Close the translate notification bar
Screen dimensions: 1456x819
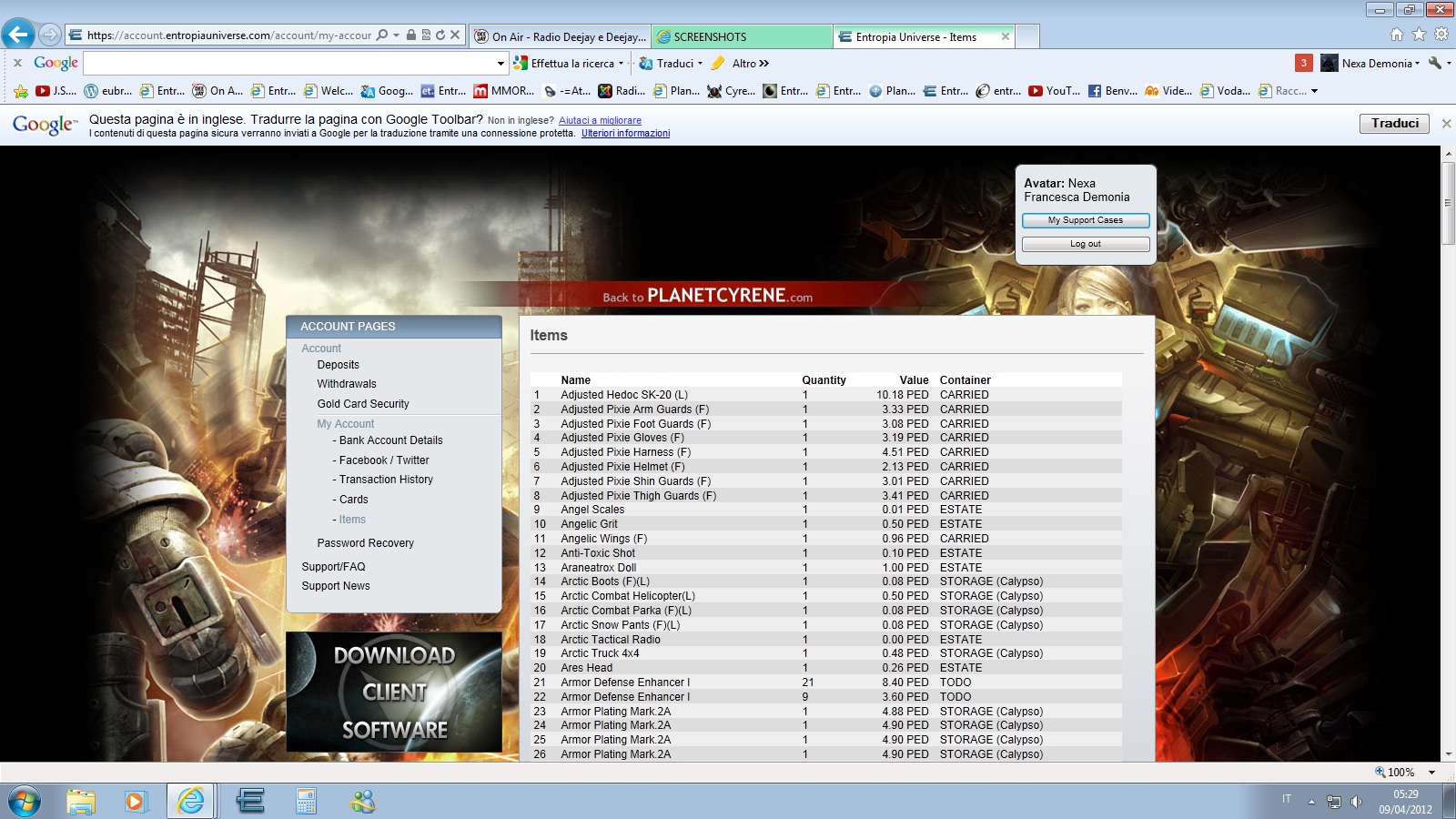coord(1446,123)
